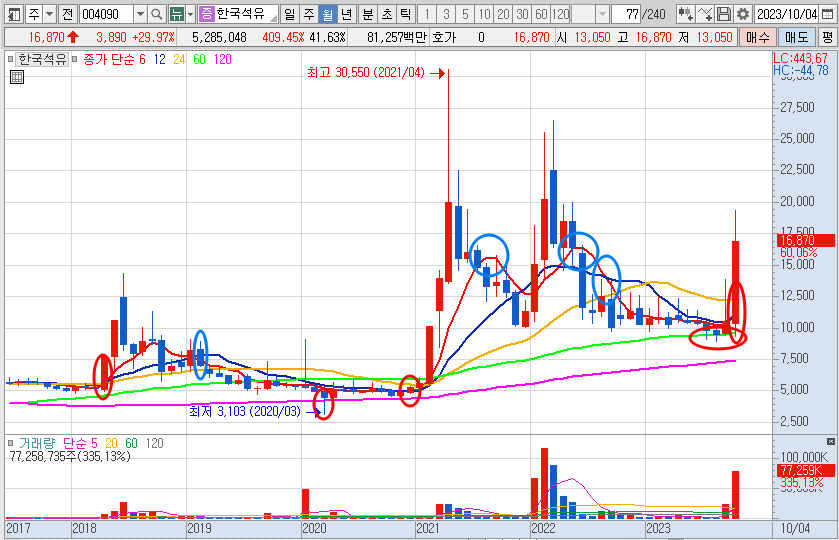Viewport: 839px width, 540px height.
Task: Click the 매도 sell button
Action: 796,37
